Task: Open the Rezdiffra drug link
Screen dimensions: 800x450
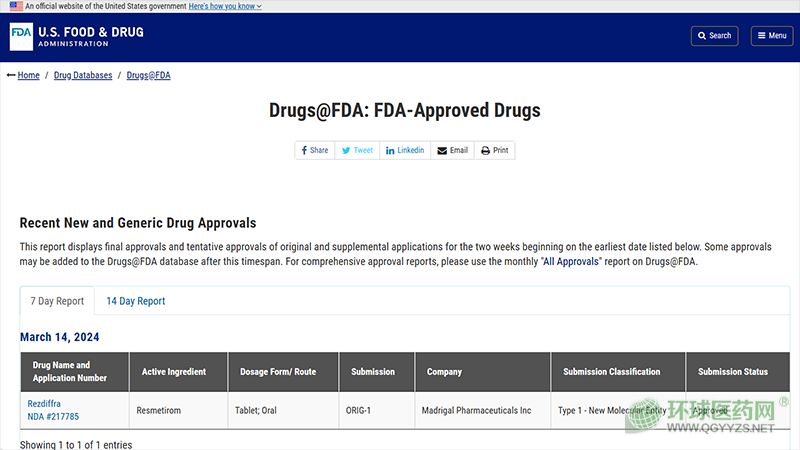Action: pyautogui.click(x=44, y=404)
